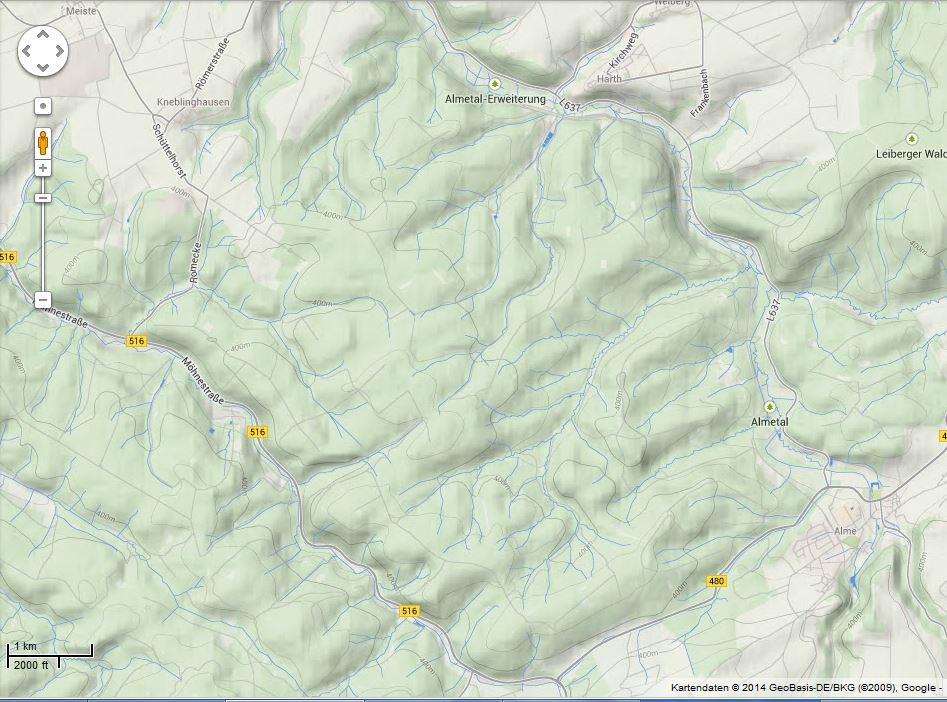Pan the map down with the arrow
The image size is (947, 702).
point(43,67)
